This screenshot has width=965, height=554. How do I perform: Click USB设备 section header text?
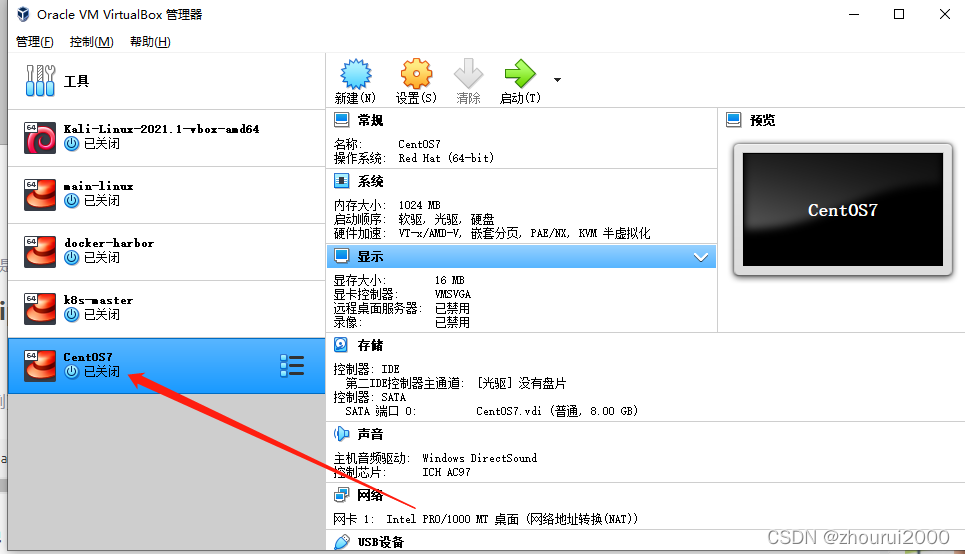click(381, 542)
